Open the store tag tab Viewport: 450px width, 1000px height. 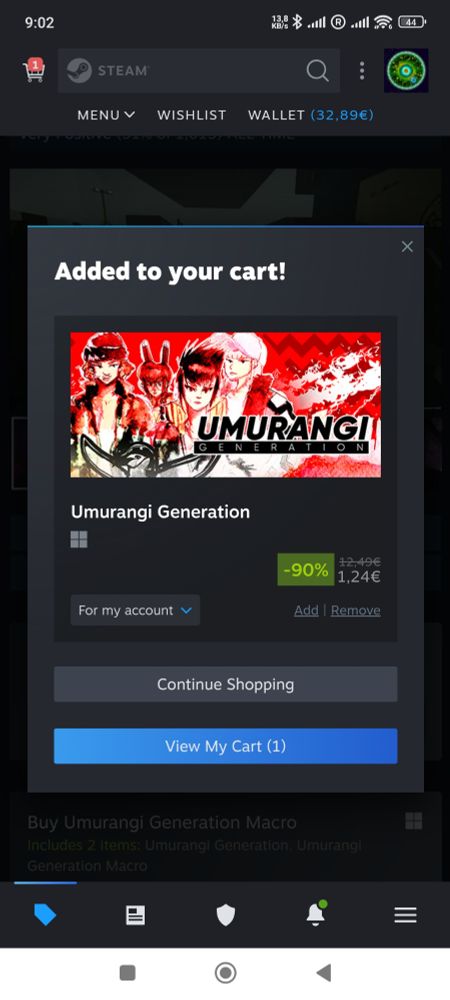pos(45,915)
